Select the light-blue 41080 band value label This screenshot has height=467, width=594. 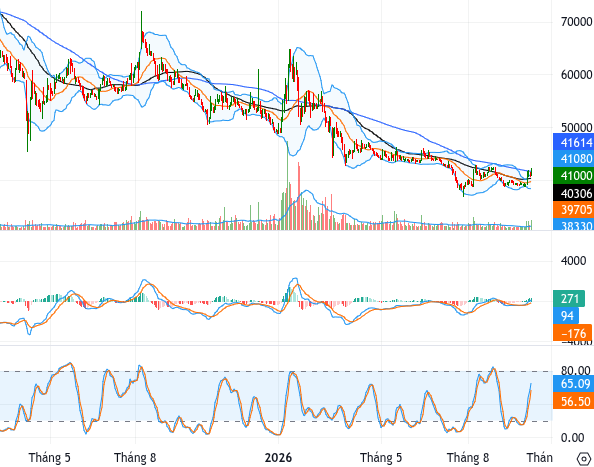tap(574, 159)
